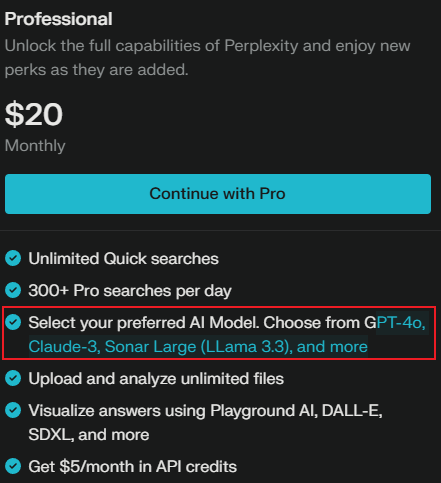
Task: Click the SDXL, and more text line
Action: 89,435
